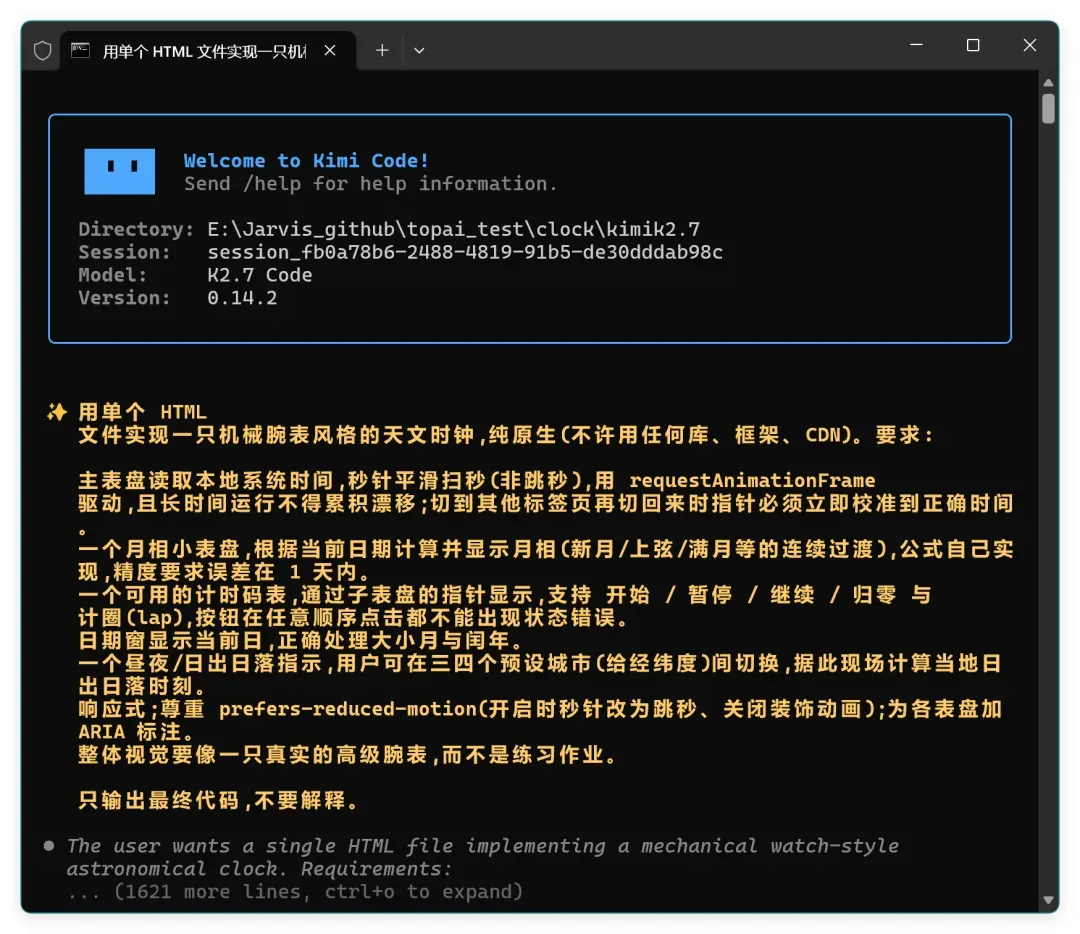Screen dimensions: 1080x934
Task: Click the 'Model:' label
Action: pyautogui.click(x=112, y=275)
